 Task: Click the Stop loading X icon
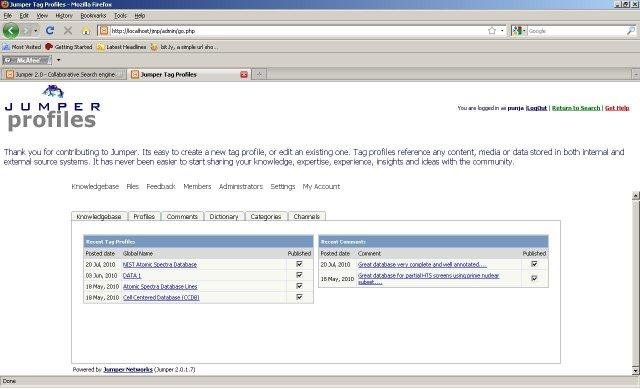coord(68,31)
